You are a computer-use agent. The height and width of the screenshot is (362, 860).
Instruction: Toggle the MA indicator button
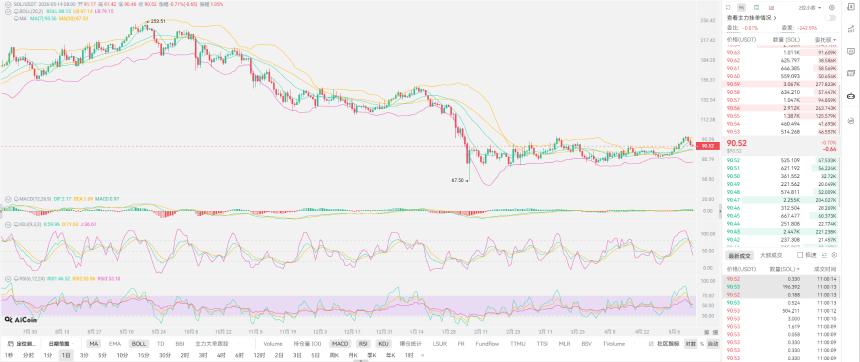pos(93,344)
